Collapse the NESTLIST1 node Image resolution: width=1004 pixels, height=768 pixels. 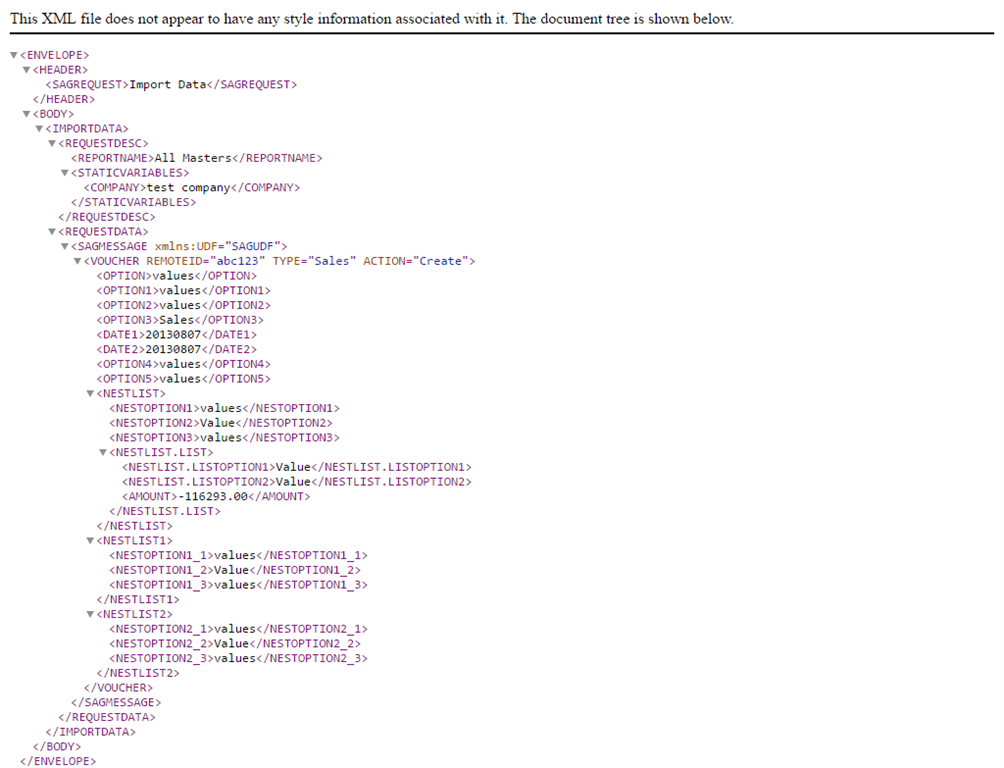coord(90,541)
